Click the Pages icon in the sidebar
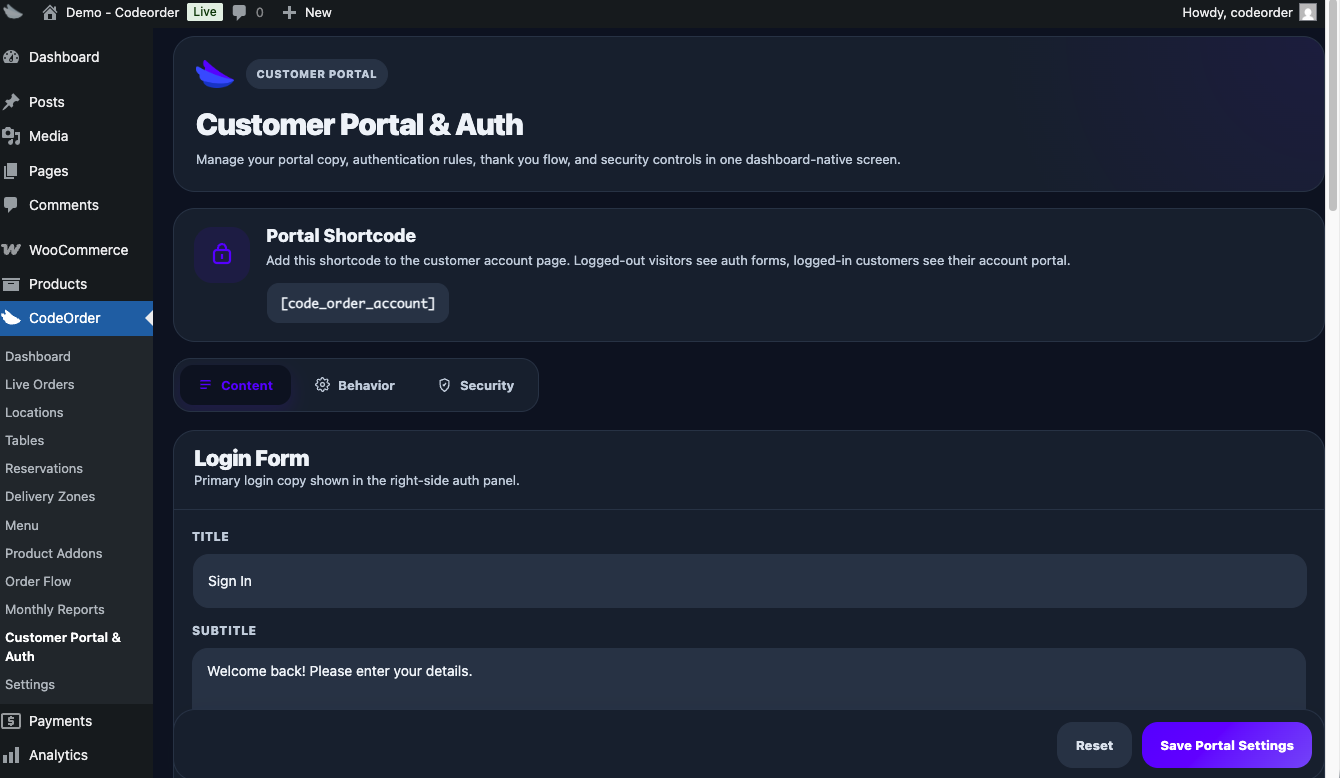Image resolution: width=1340 pixels, height=778 pixels. pyautogui.click(x=15, y=170)
